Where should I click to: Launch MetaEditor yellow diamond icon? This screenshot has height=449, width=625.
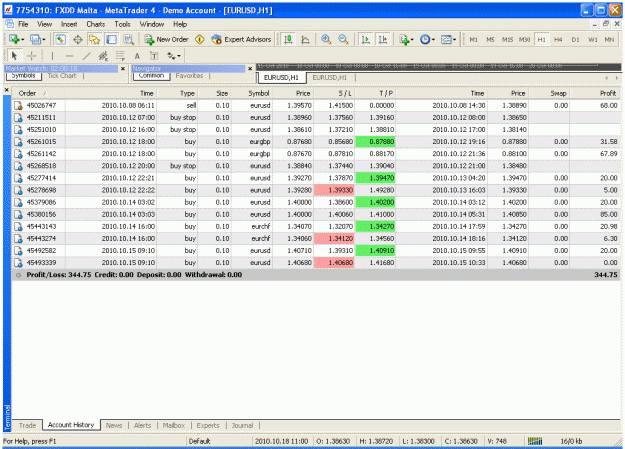point(200,39)
